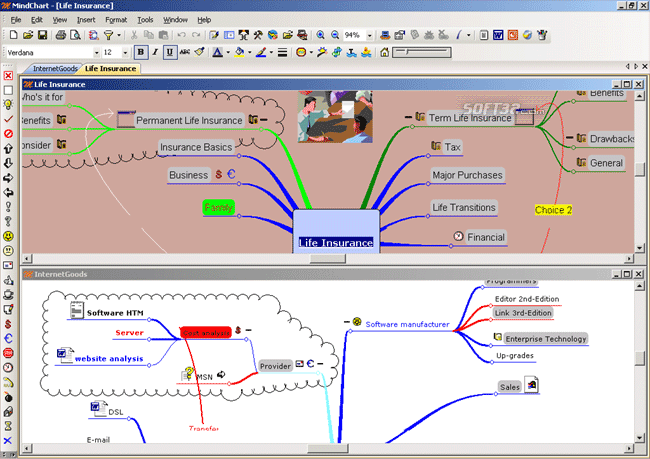Click the Print icon in toolbar

pyautogui.click(x=61, y=35)
